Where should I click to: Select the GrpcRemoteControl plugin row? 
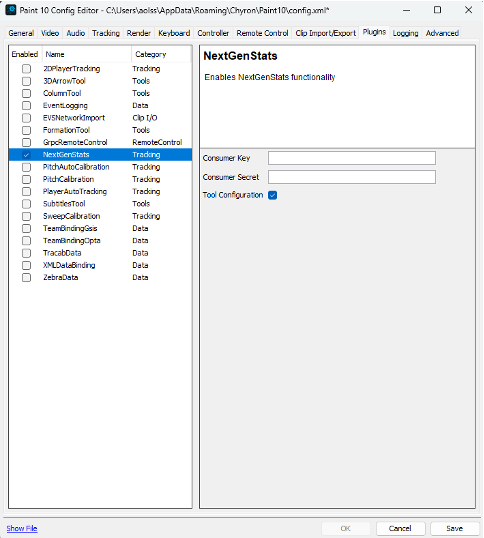click(x=100, y=142)
